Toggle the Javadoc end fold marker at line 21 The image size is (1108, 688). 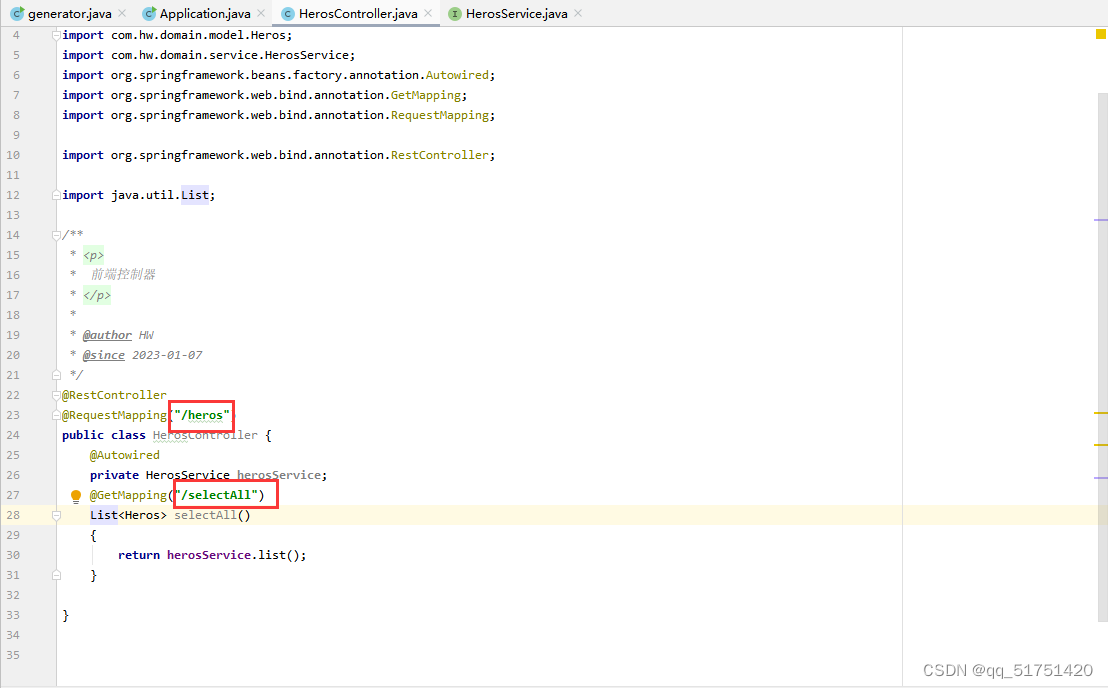tap(56, 375)
